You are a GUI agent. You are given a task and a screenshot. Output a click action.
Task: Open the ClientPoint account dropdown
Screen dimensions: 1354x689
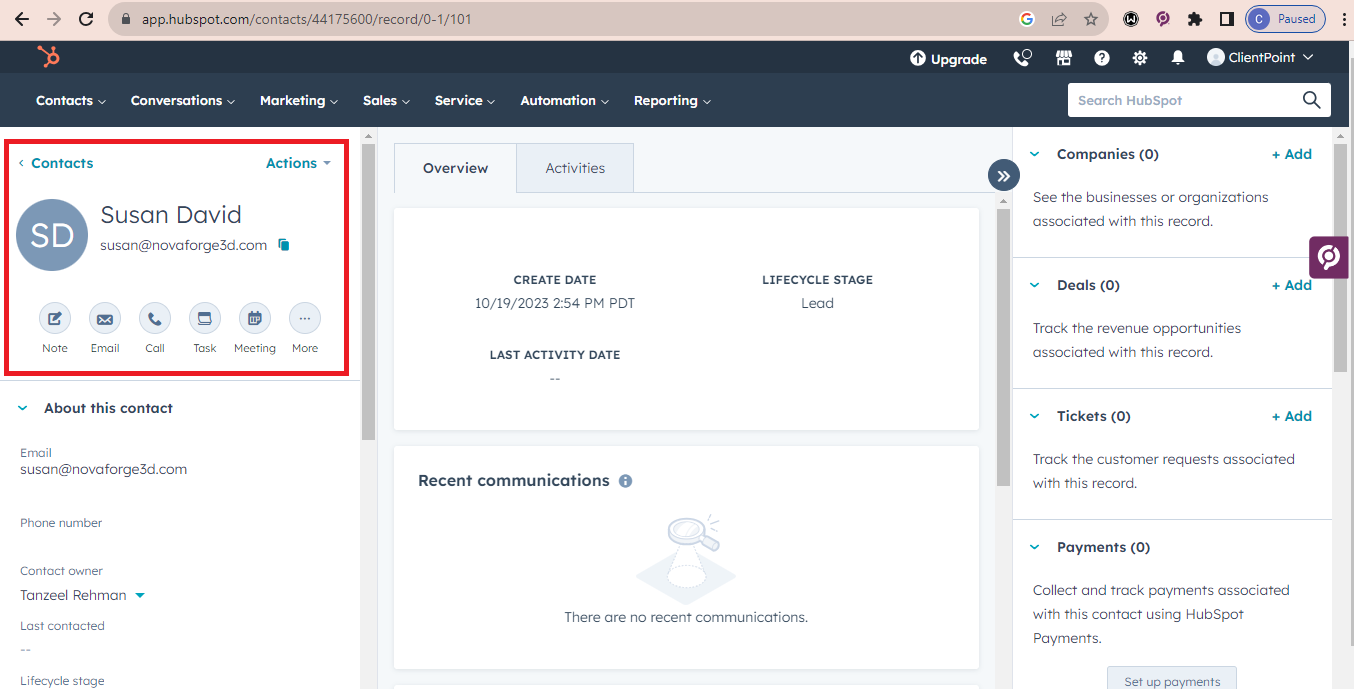1260,58
